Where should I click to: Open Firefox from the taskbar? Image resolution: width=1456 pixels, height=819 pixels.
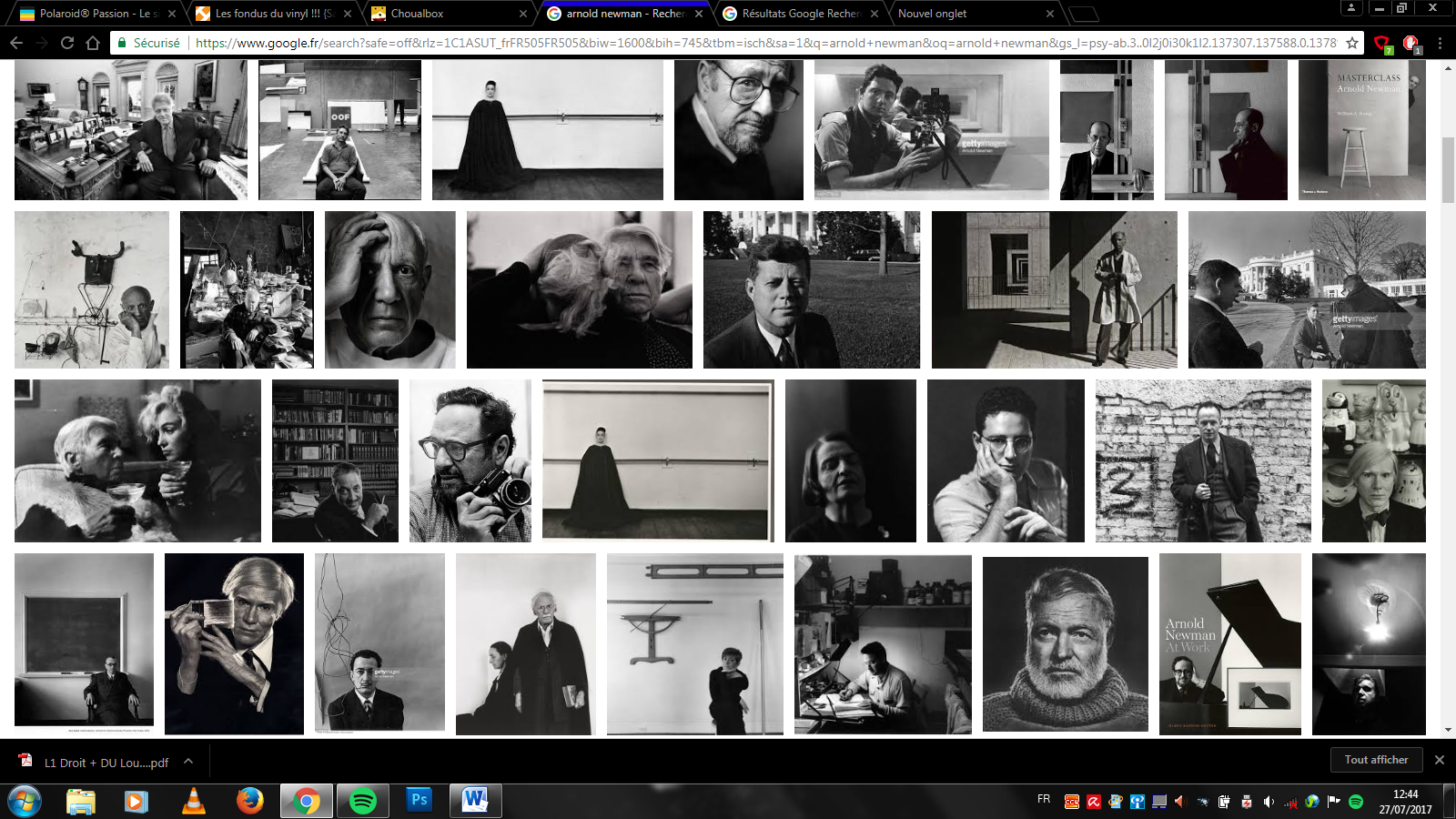coord(249,801)
